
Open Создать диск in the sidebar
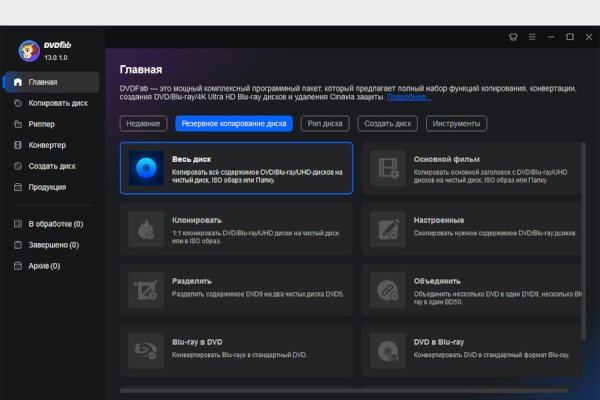(x=51, y=166)
